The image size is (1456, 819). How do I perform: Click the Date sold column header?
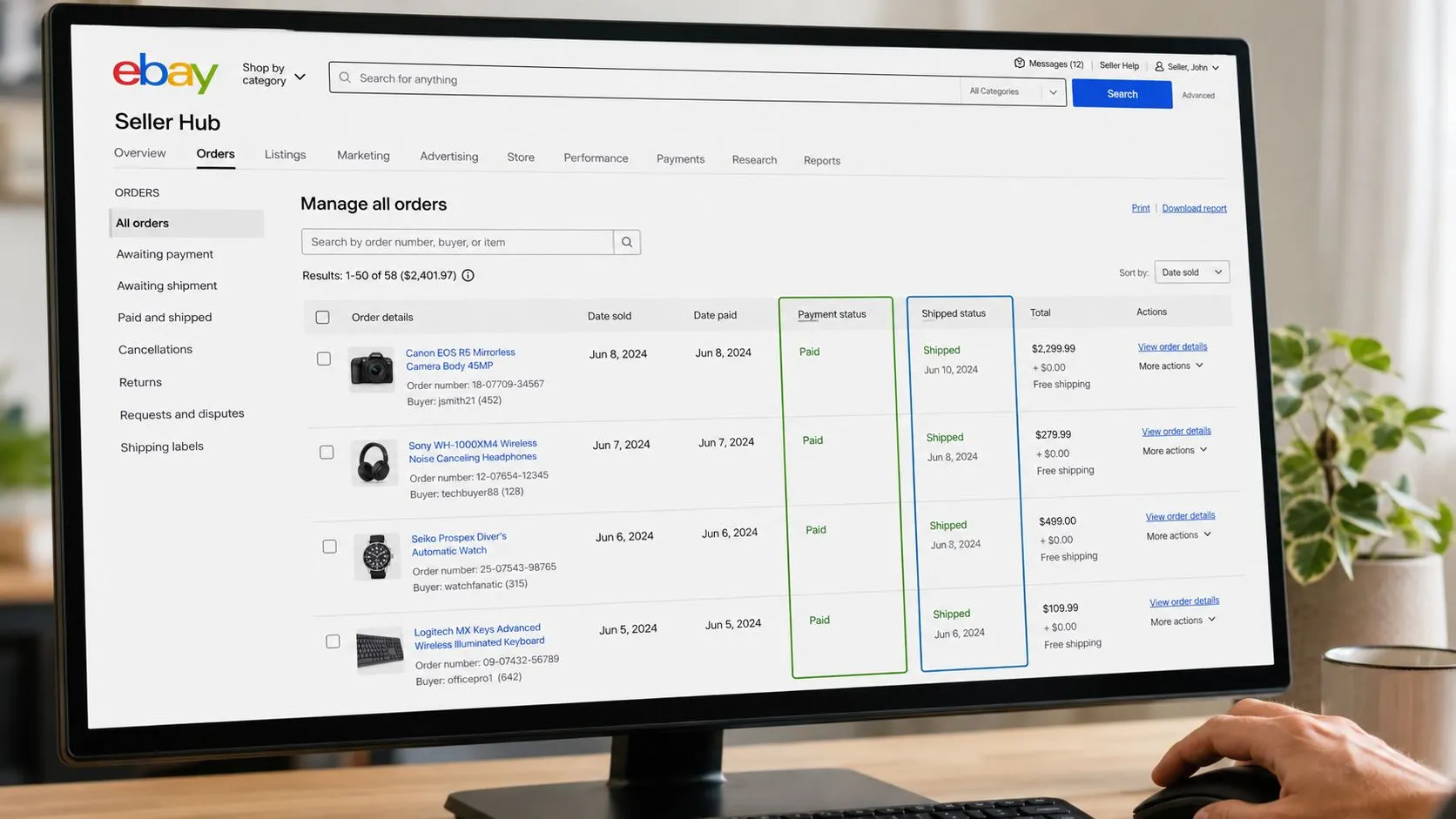pos(610,316)
